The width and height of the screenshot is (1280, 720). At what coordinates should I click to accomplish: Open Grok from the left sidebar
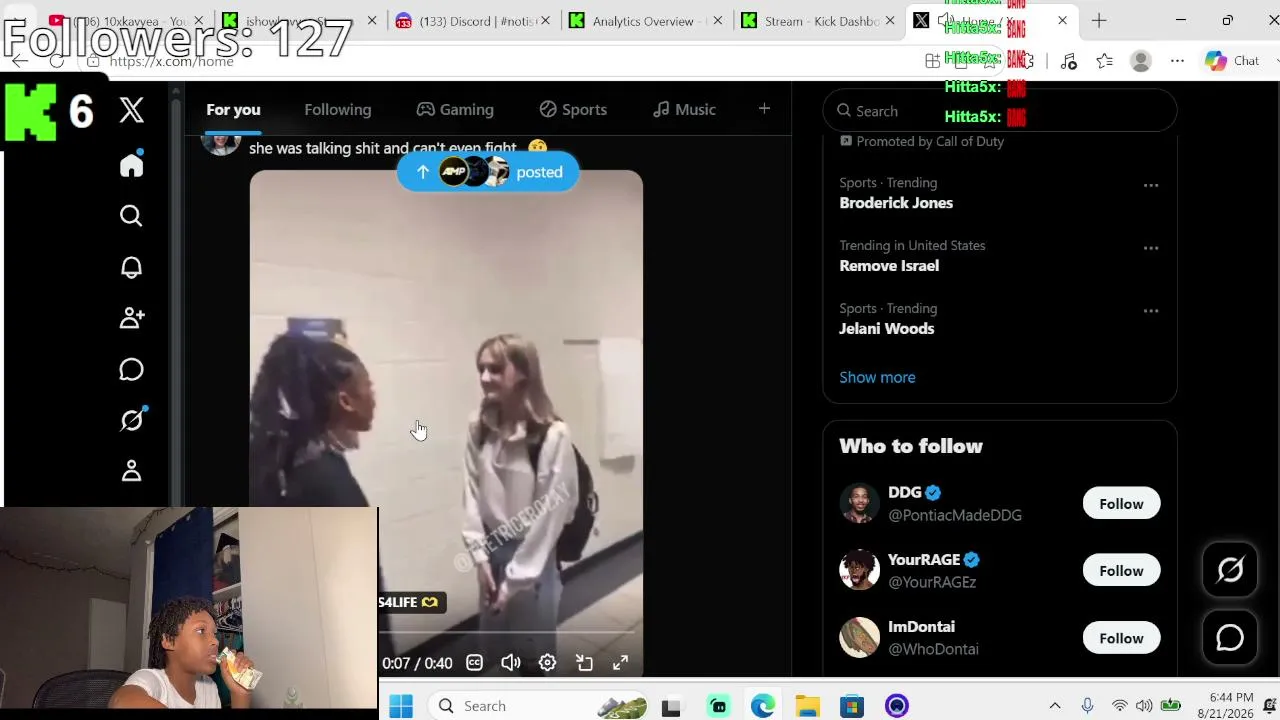point(131,420)
